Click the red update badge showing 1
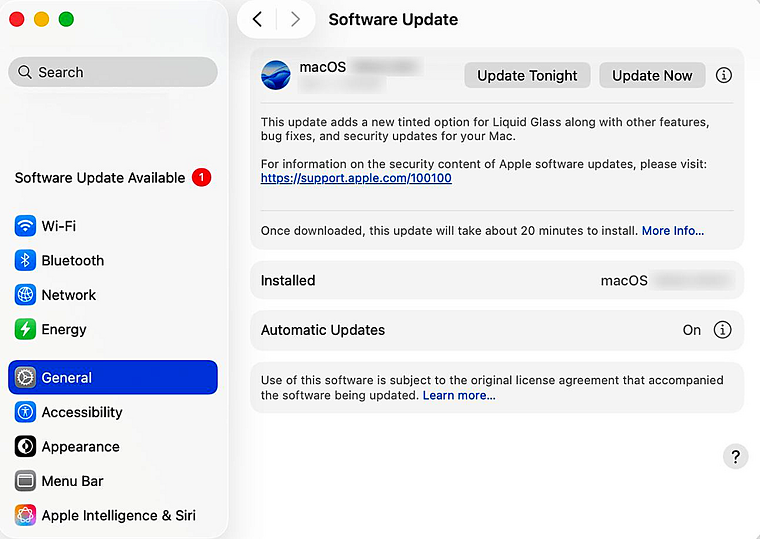 pos(201,177)
